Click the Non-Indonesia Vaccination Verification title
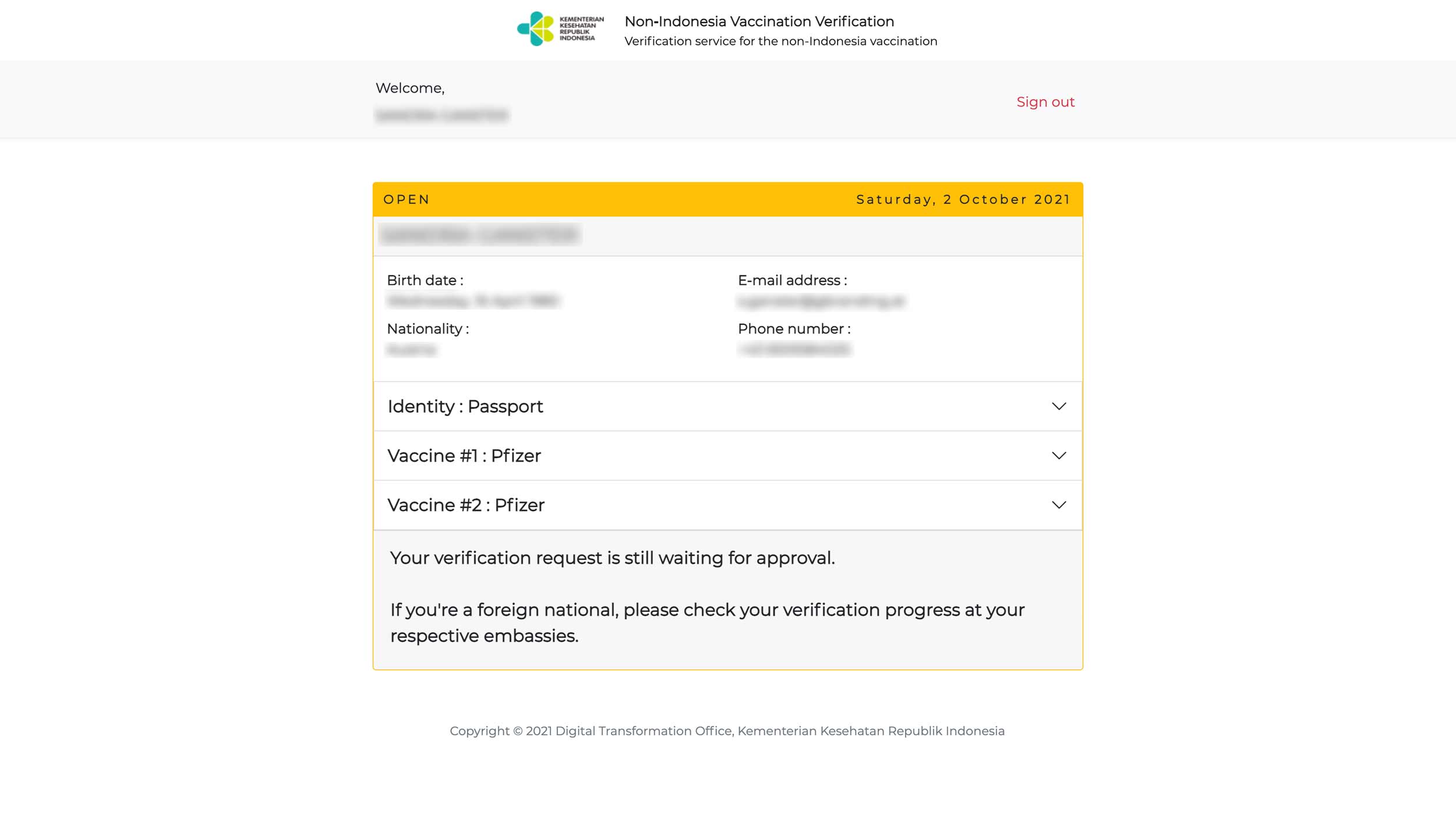This screenshot has height=822, width=1456. [759, 22]
